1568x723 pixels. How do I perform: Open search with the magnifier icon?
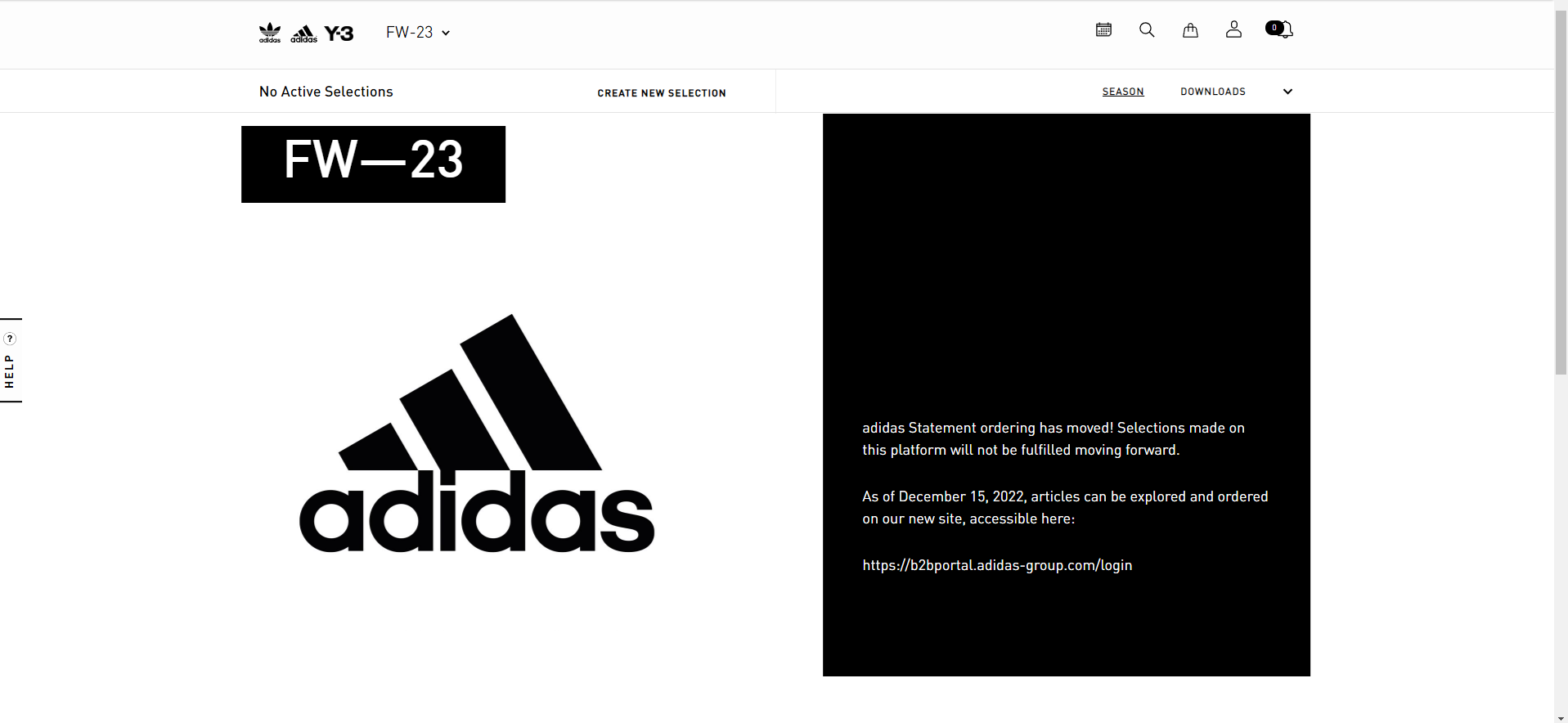point(1147,30)
